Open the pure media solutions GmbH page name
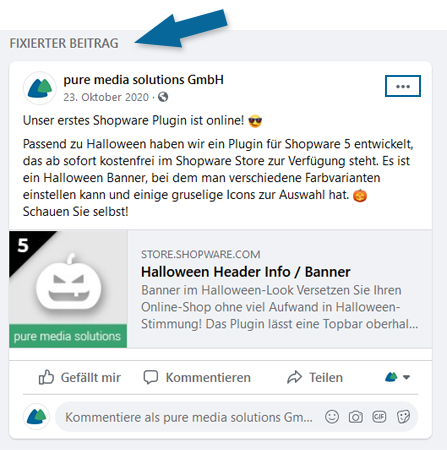447x450 pixels. 143,80
